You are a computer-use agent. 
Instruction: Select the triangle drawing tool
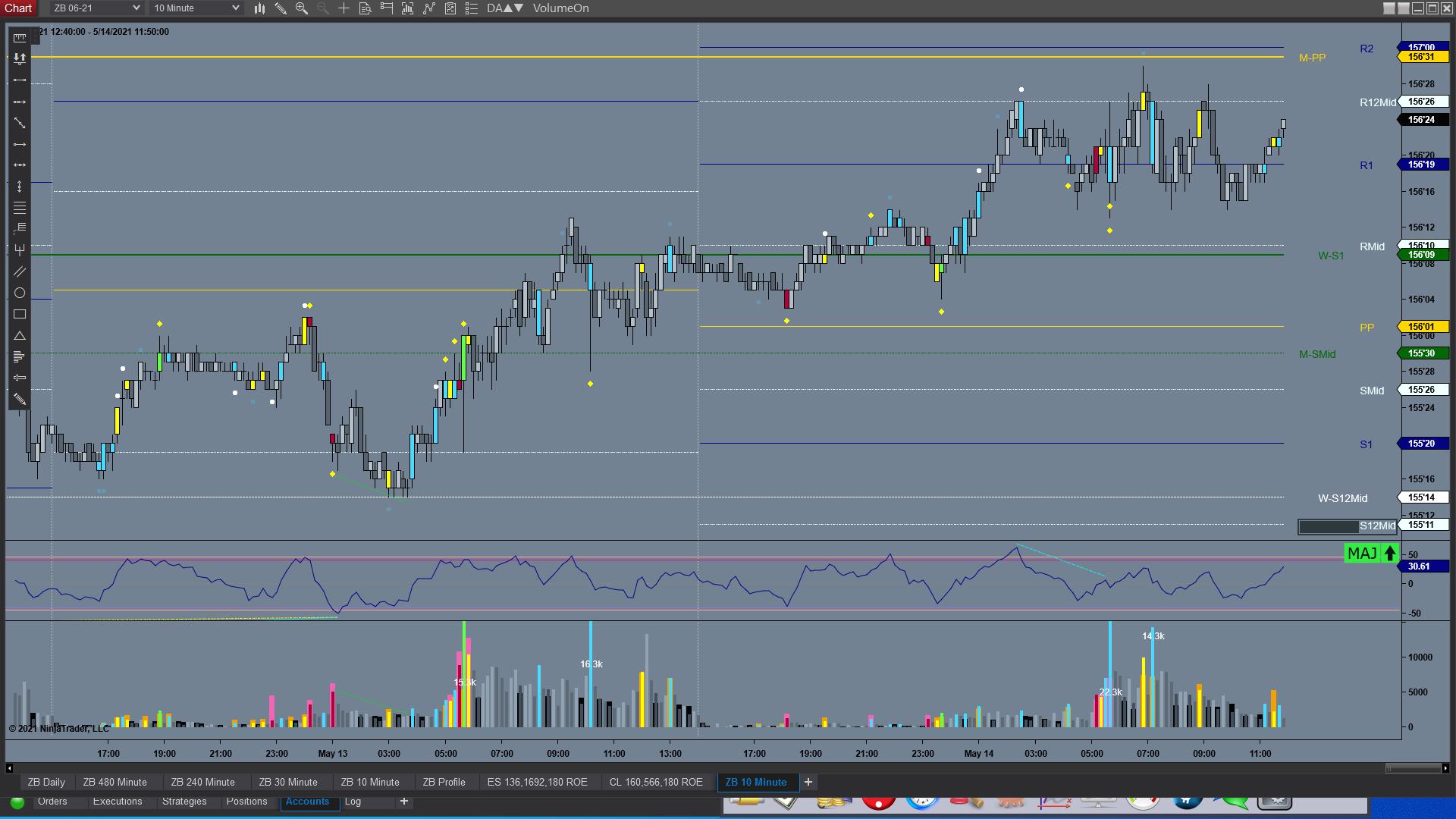(20, 335)
